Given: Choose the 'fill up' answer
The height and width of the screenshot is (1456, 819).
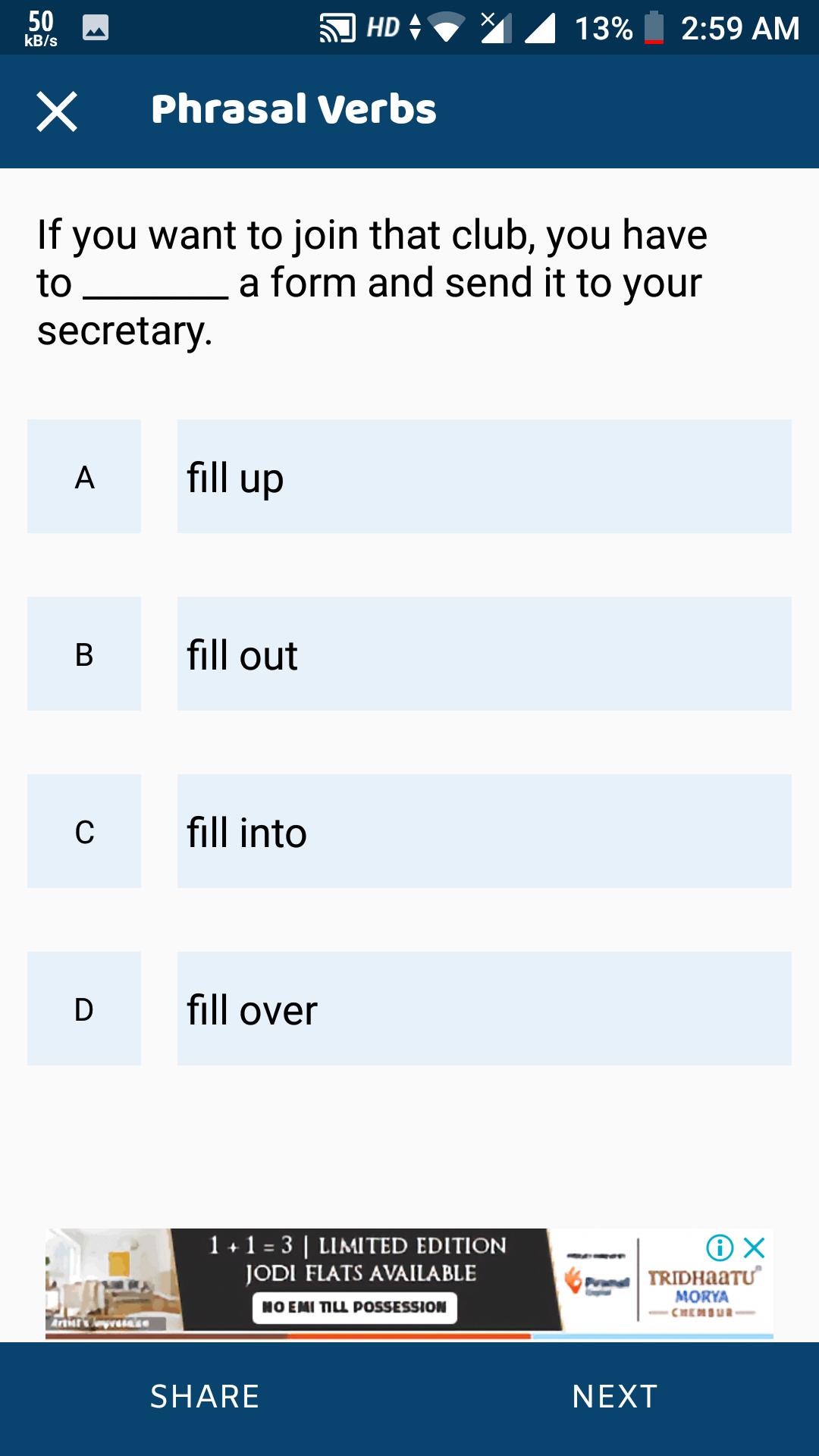Looking at the screenshot, I should (484, 476).
